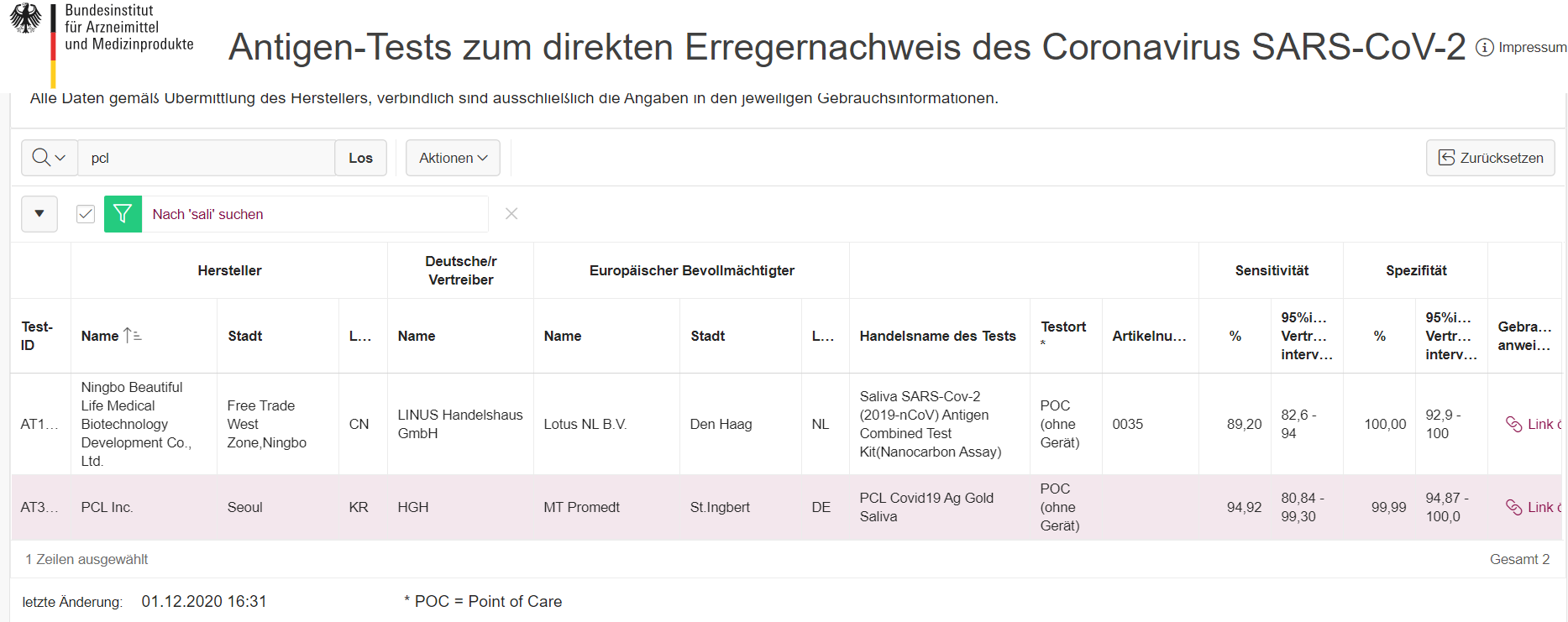1568x622 pixels.
Task: Click Spezifität percent column header
Action: [x=1380, y=336]
